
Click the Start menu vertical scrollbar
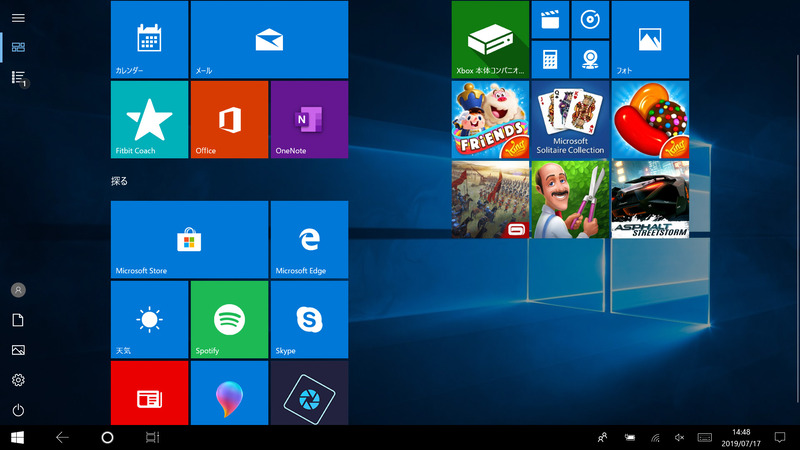point(797,227)
